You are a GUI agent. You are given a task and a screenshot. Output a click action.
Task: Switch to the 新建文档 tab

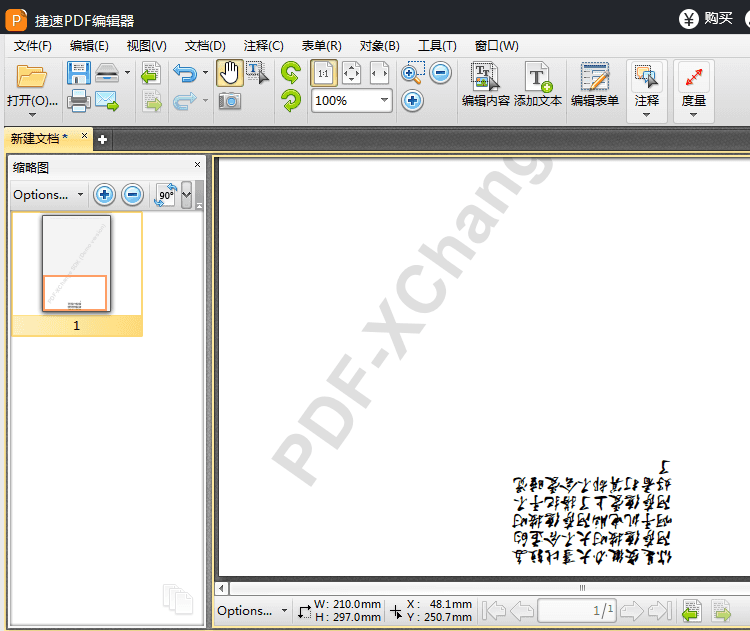(x=39, y=139)
